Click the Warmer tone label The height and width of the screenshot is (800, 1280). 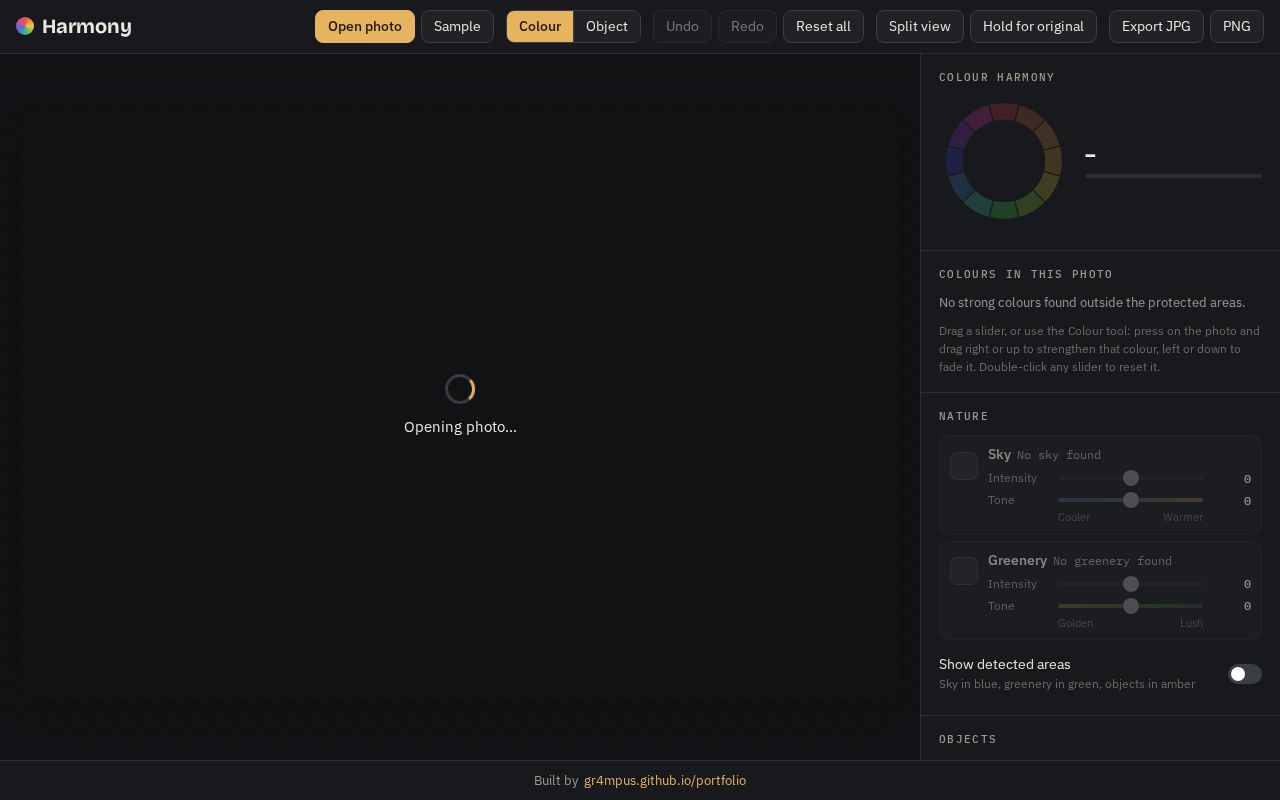coord(1183,517)
